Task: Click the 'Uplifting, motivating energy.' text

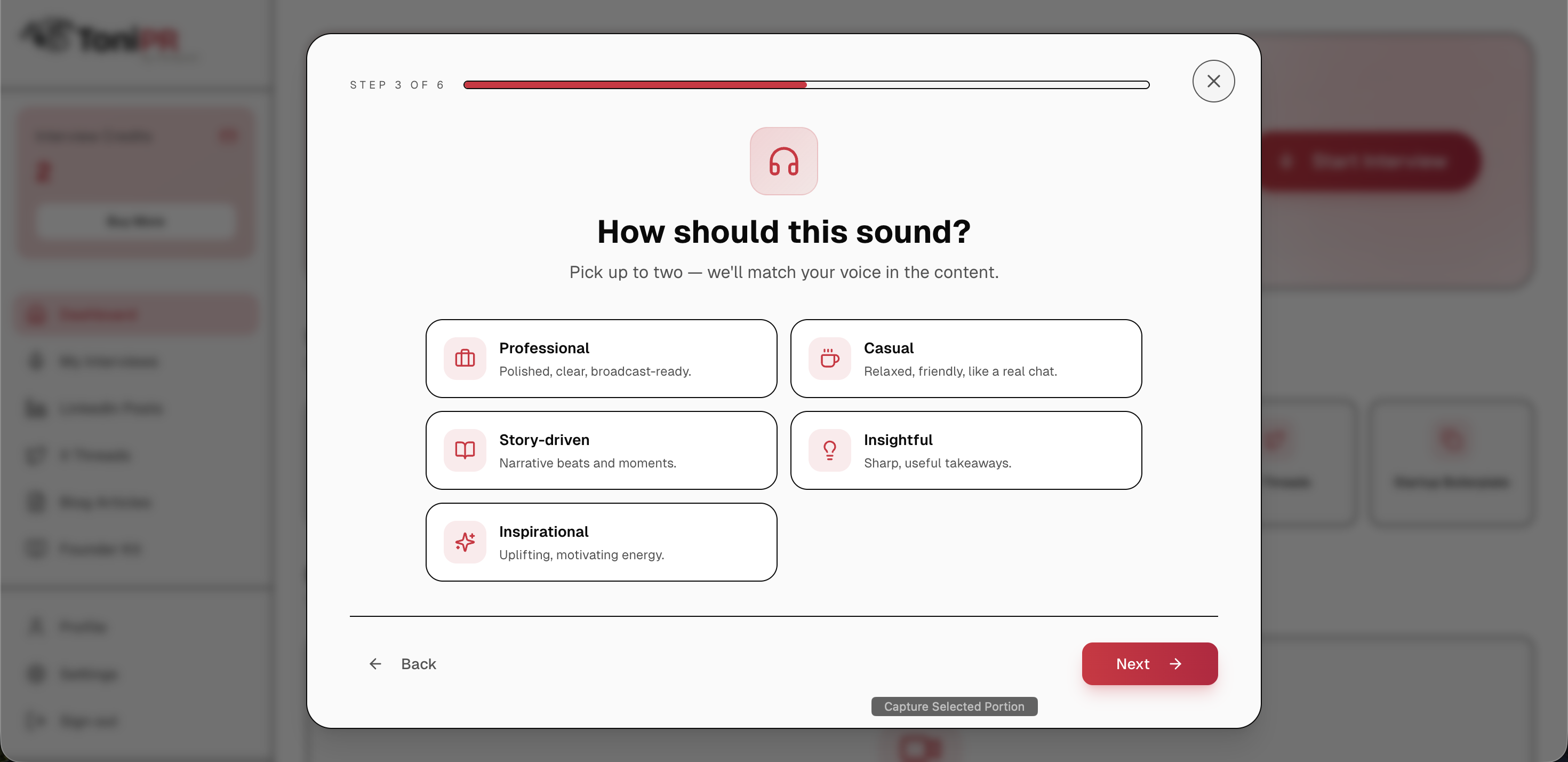Action: pyautogui.click(x=581, y=555)
